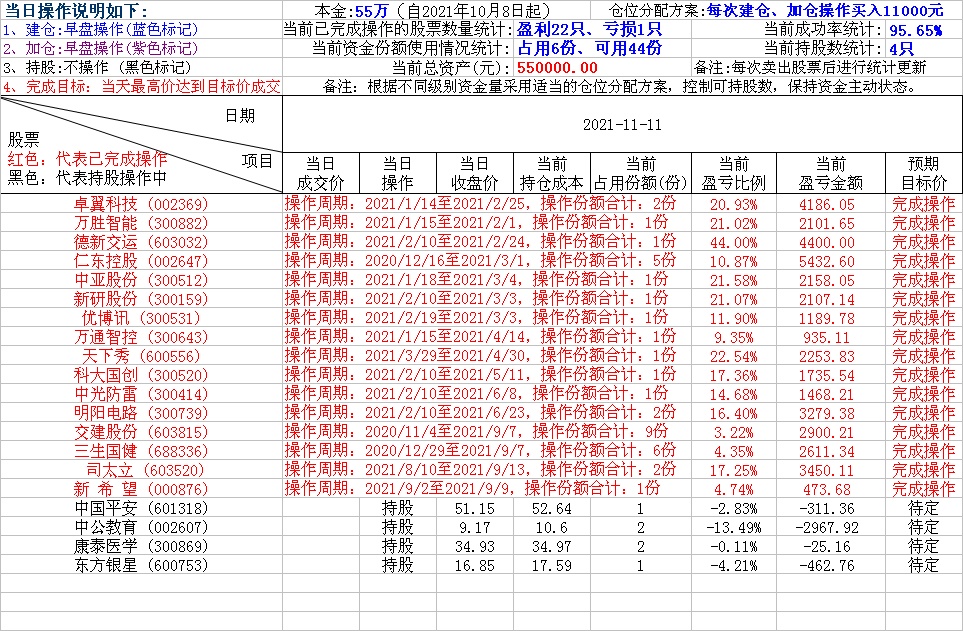Select the 中光防雷 (300414) cell

141,394
